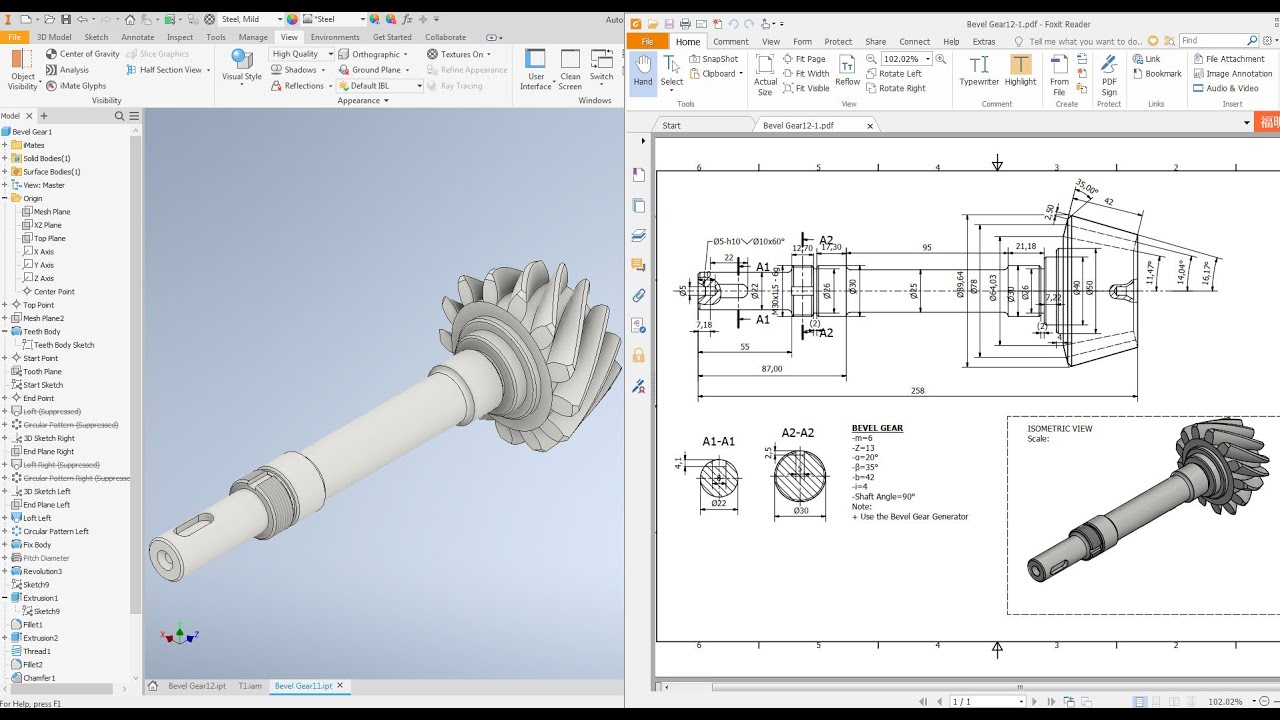Click the Home icon in Inventor toolbar
The height and width of the screenshot is (720, 1280).
(130, 19)
